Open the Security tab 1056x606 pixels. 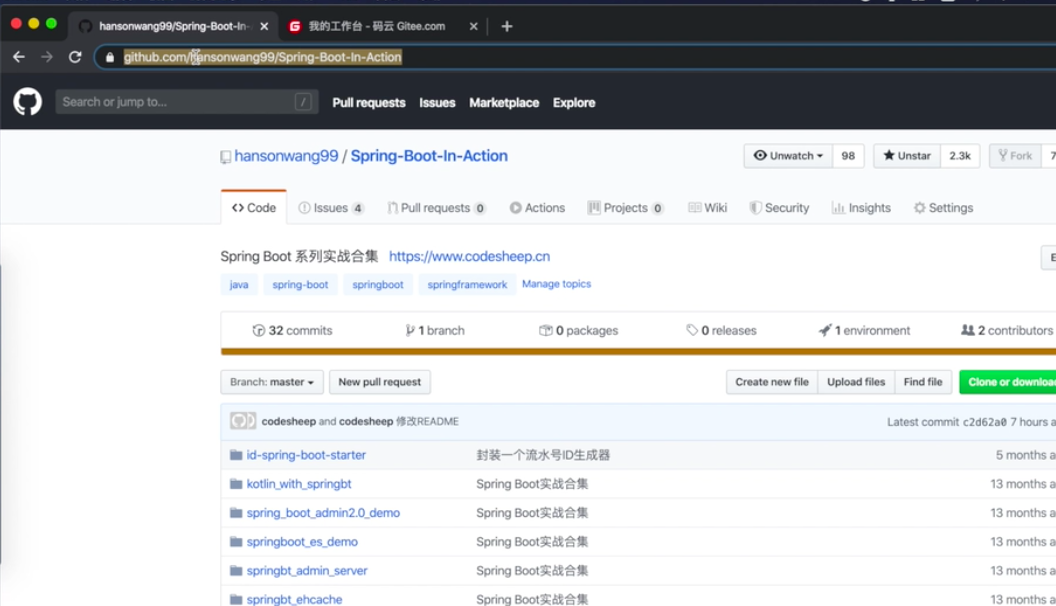tap(779, 208)
